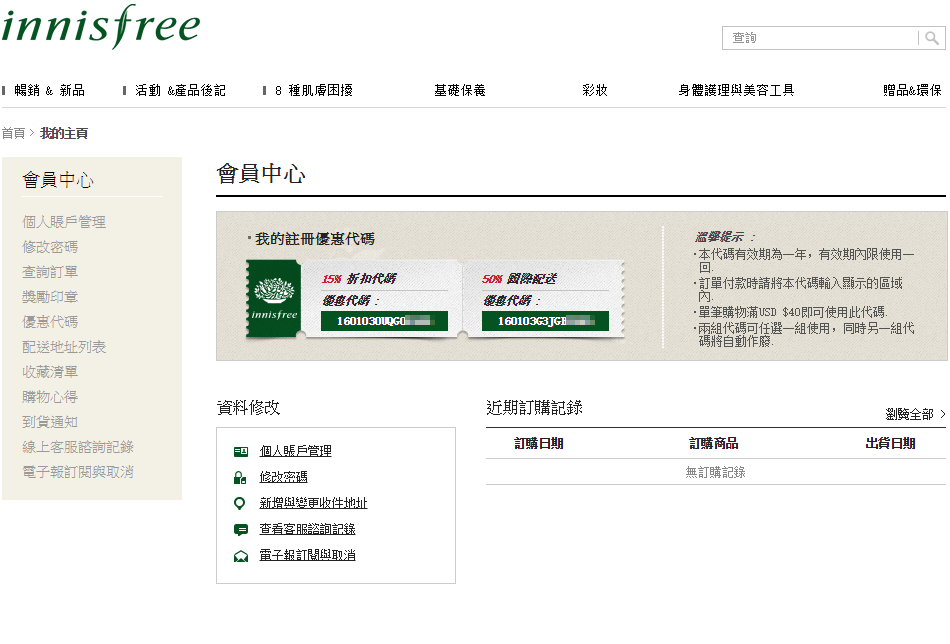Open 收藏清單 in the sidebar
The image size is (950, 644).
[50, 372]
